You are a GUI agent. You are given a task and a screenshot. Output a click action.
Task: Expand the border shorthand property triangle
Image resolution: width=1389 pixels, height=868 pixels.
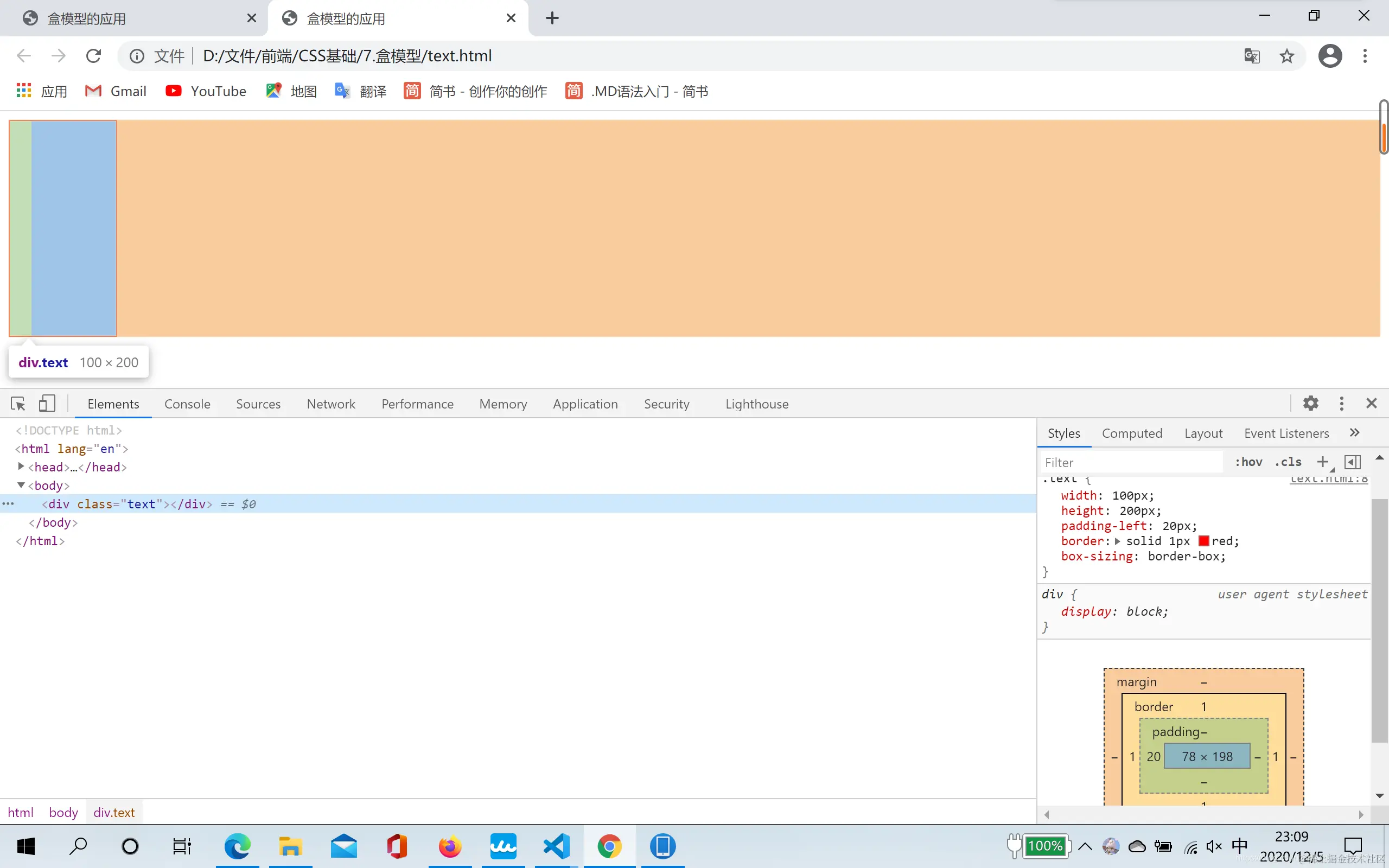[x=1117, y=541]
